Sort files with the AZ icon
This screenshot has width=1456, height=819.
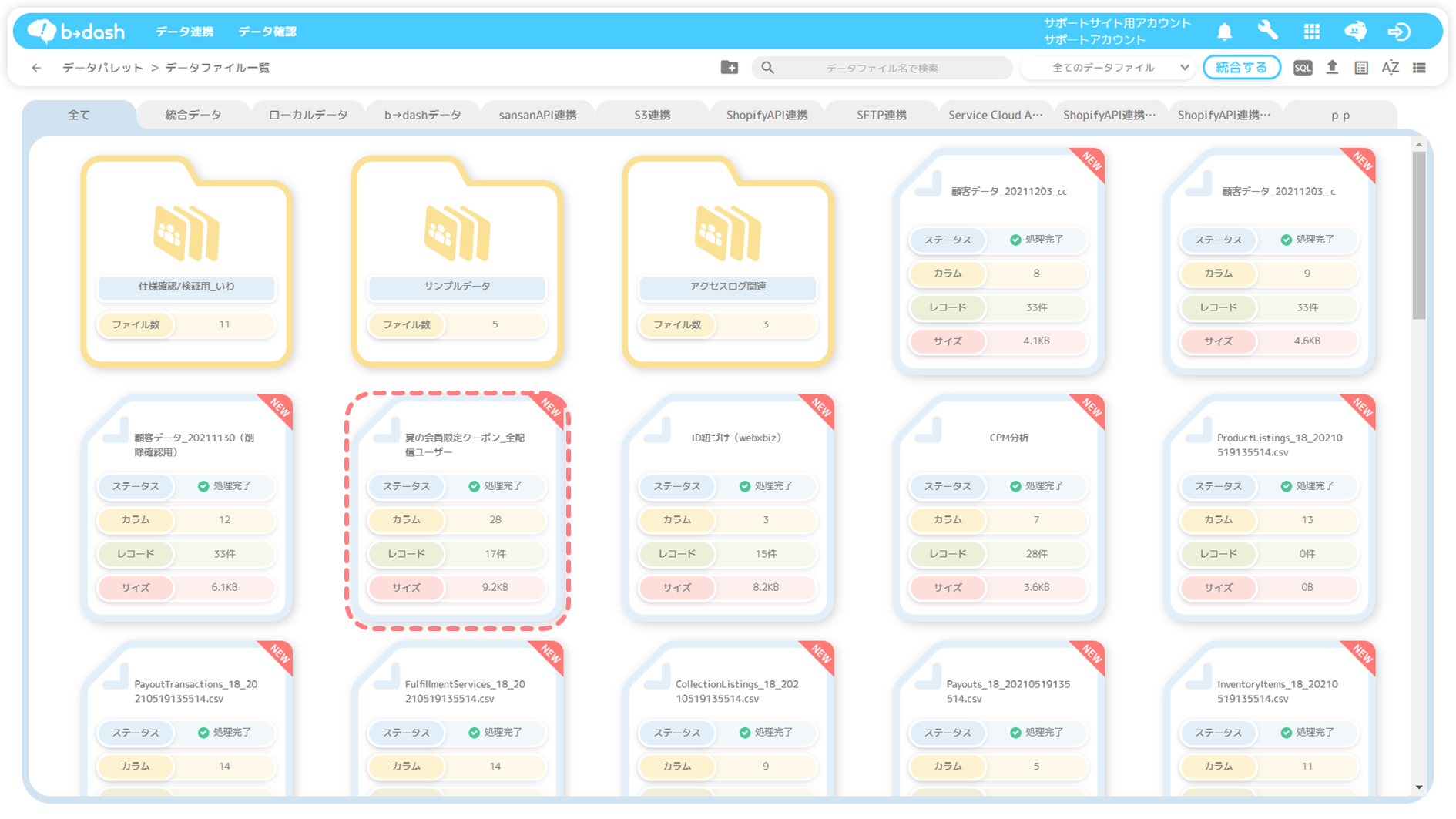(x=1391, y=68)
